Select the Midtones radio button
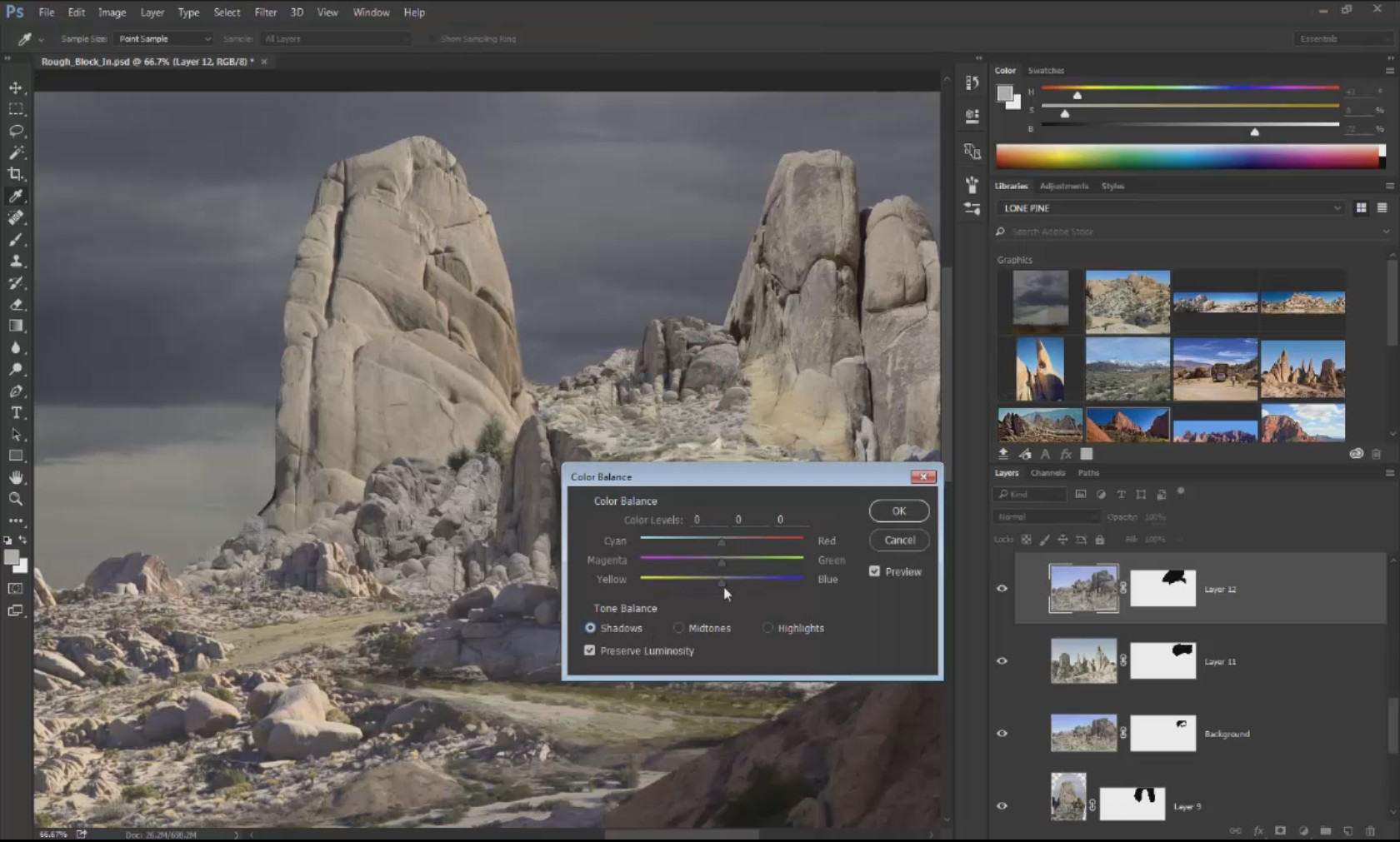Image resolution: width=1400 pixels, height=842 pixels. (679, 628)
